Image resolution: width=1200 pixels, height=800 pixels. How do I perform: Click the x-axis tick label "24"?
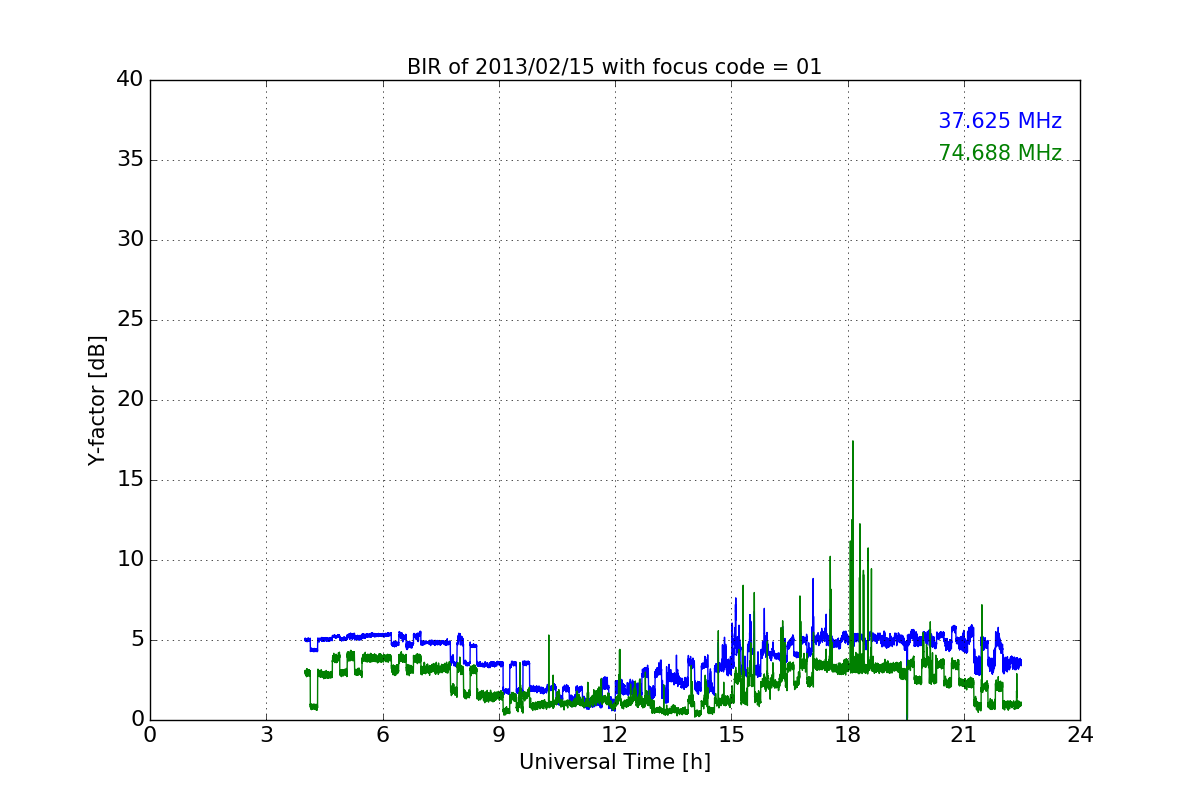1080,735
